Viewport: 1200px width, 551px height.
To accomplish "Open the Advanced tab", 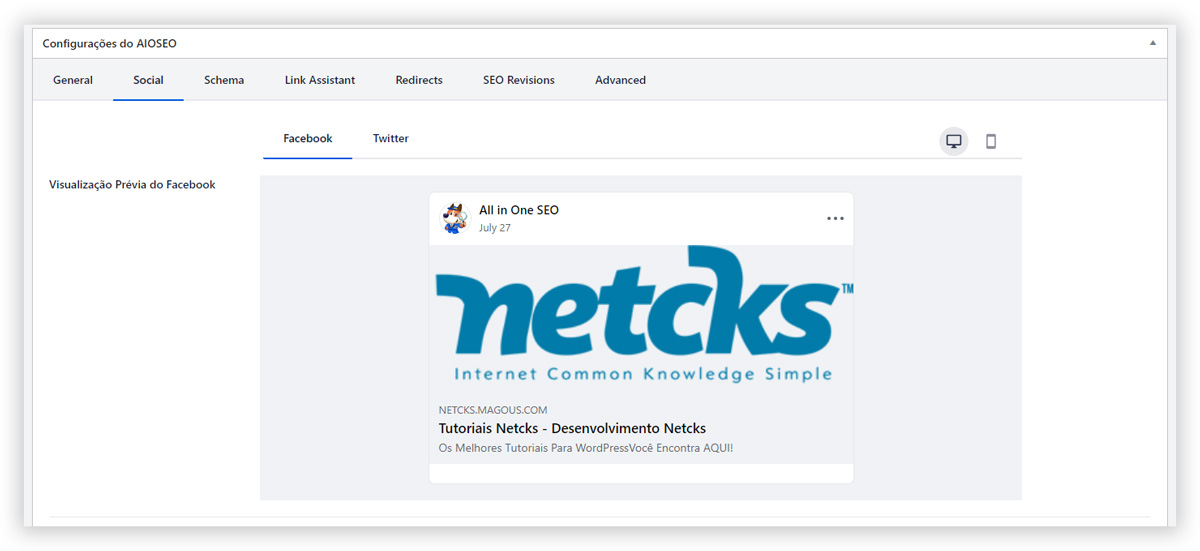I will click(620, 80).
